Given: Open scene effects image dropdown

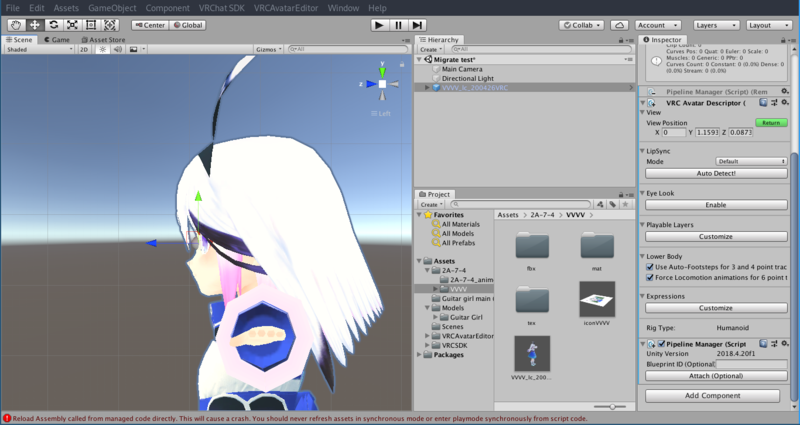Looking at the screenshot, I should tap(137, 49).
